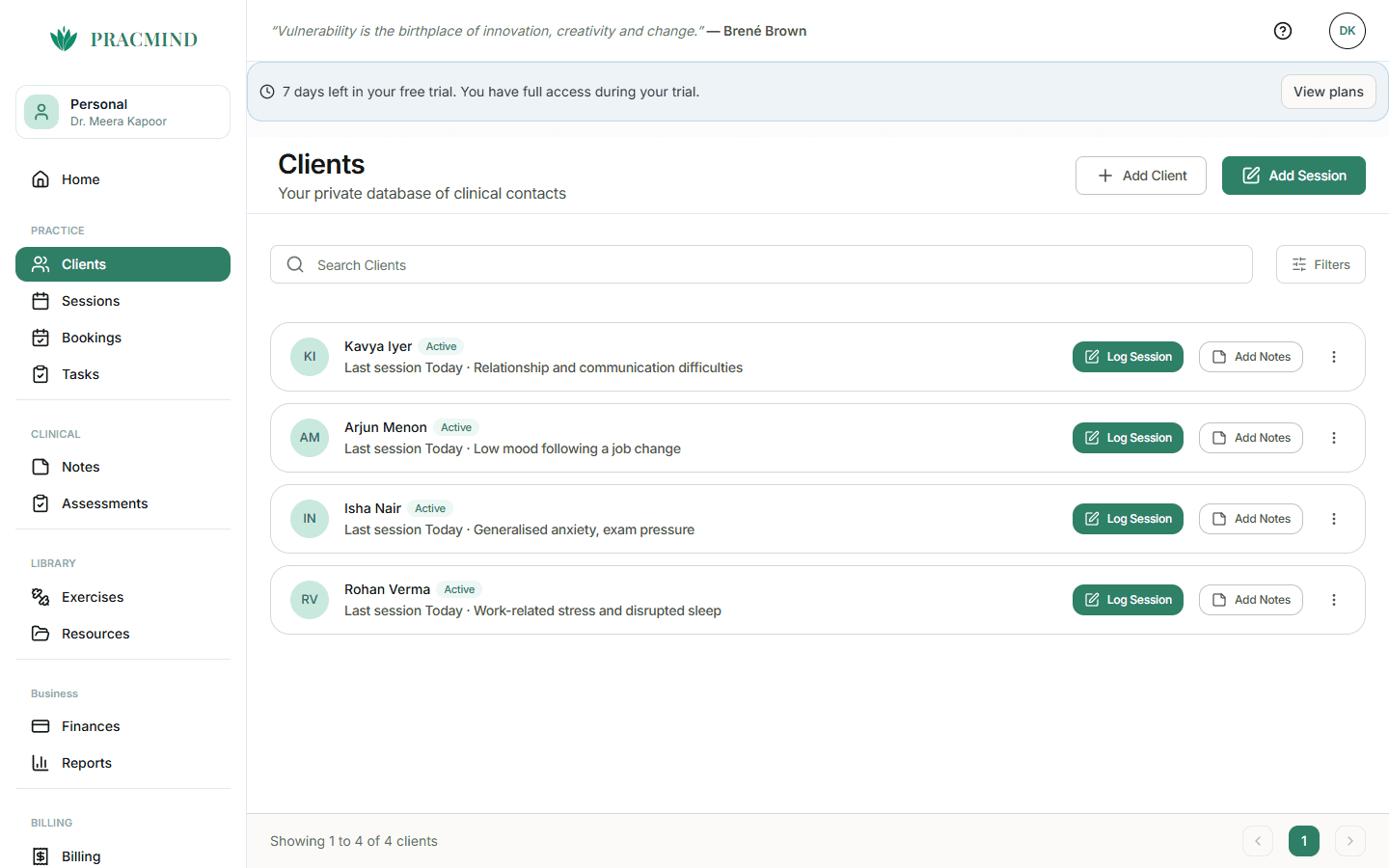
Task: Open Resources in sidebar
Action: 123,634
